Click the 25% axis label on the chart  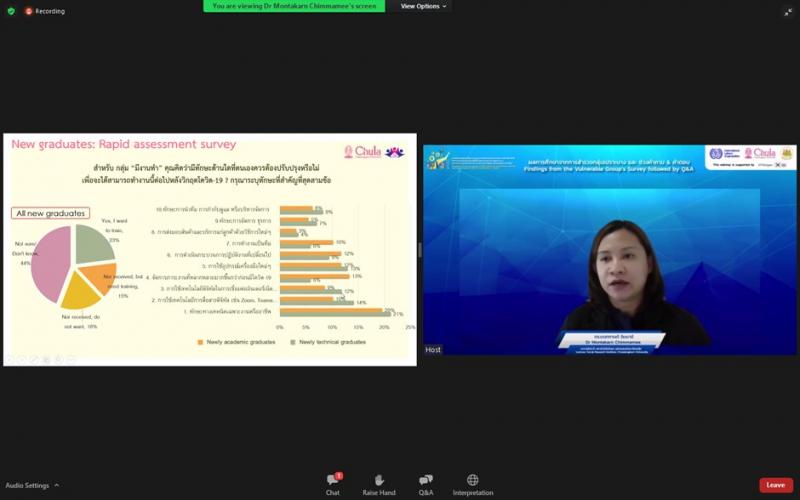coord(410,327)
